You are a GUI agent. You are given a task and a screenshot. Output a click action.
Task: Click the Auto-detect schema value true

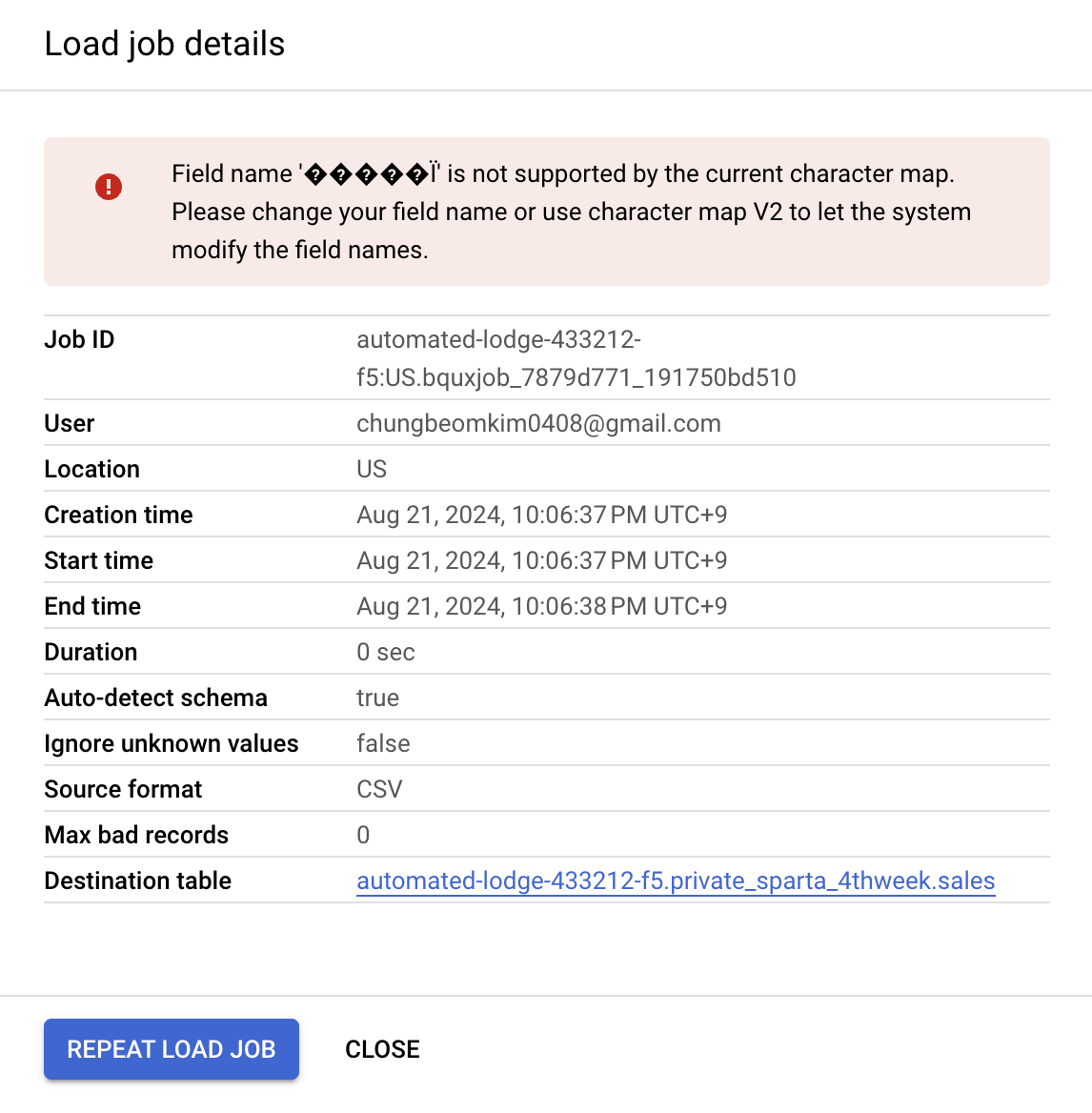(x=377, y=698)
